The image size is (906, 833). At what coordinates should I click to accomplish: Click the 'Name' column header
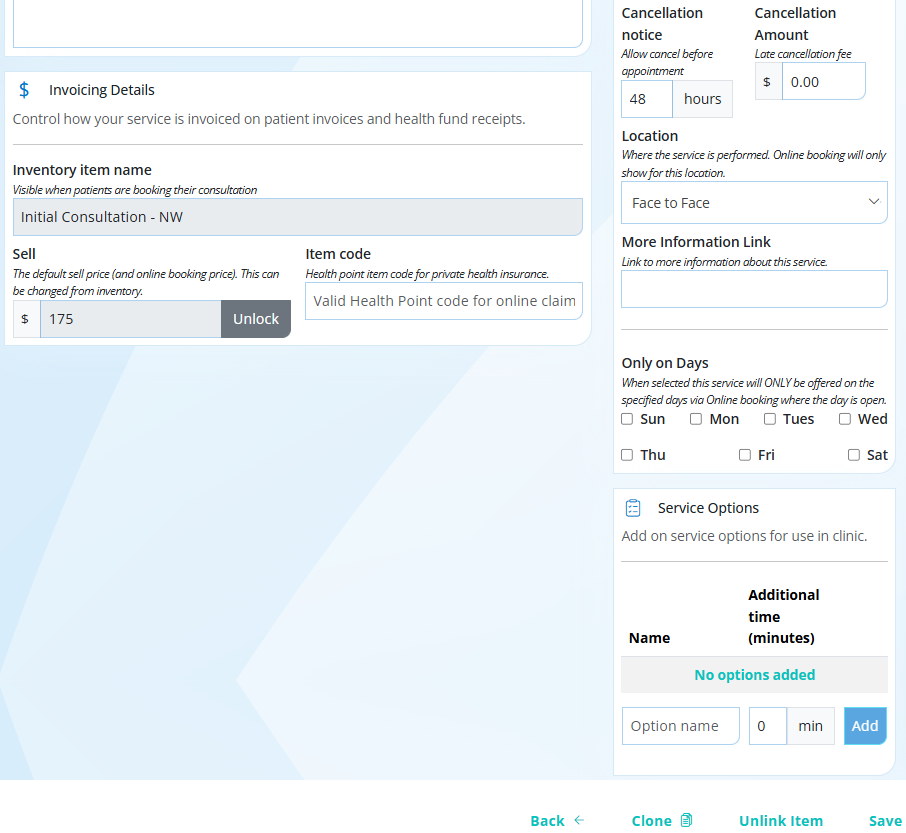coord(649,638)
